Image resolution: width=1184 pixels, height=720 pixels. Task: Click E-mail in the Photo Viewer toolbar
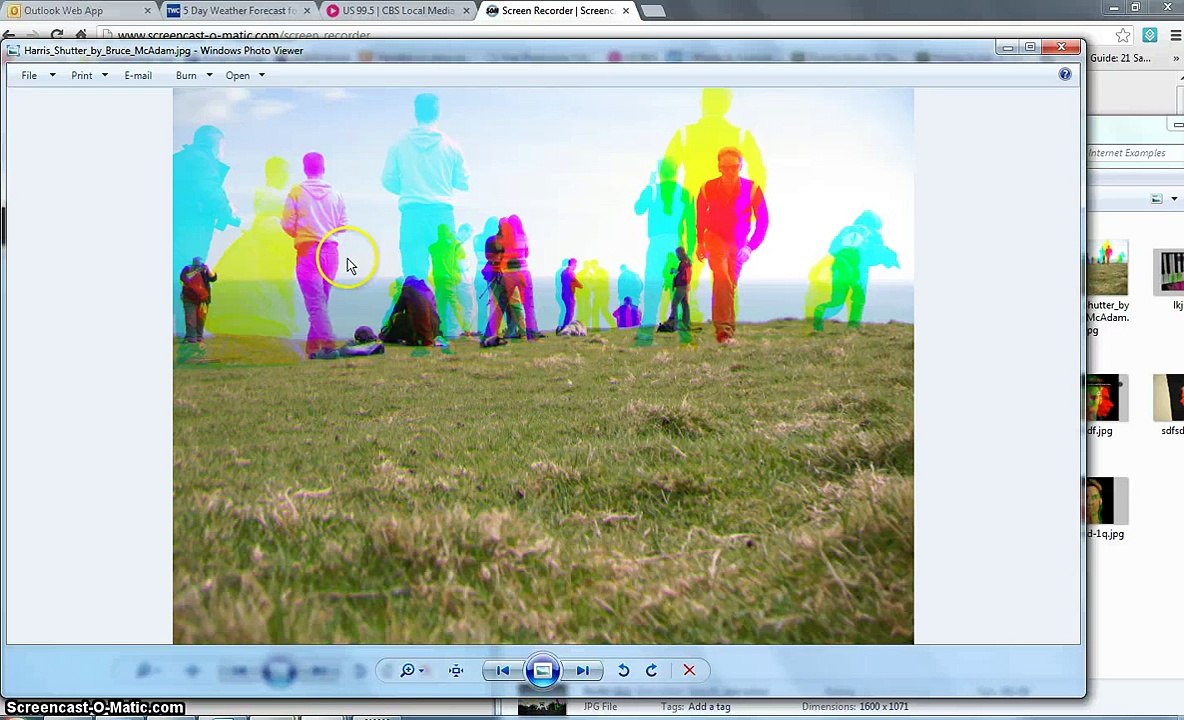click(138, 75)
